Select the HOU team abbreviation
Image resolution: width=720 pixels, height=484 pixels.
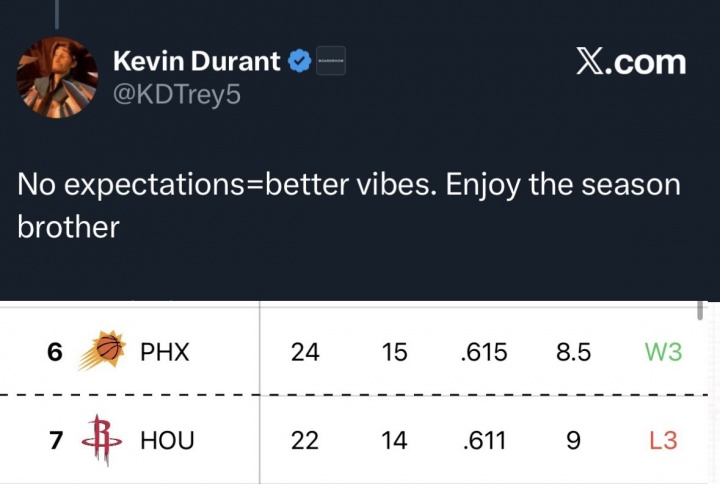tap(167, 440)
